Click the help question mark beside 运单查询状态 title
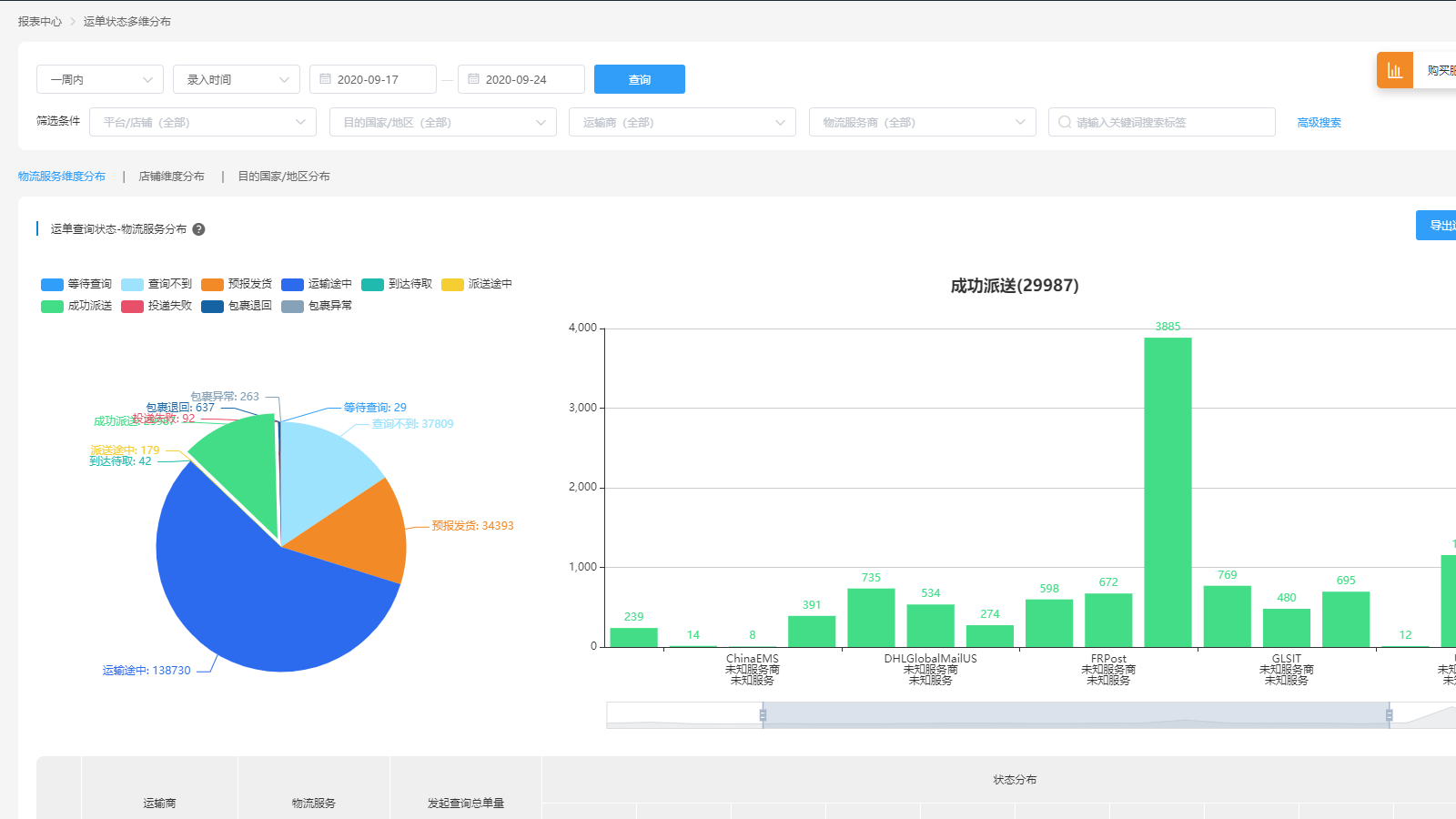Screen dimensions: 1456x819 198,229
